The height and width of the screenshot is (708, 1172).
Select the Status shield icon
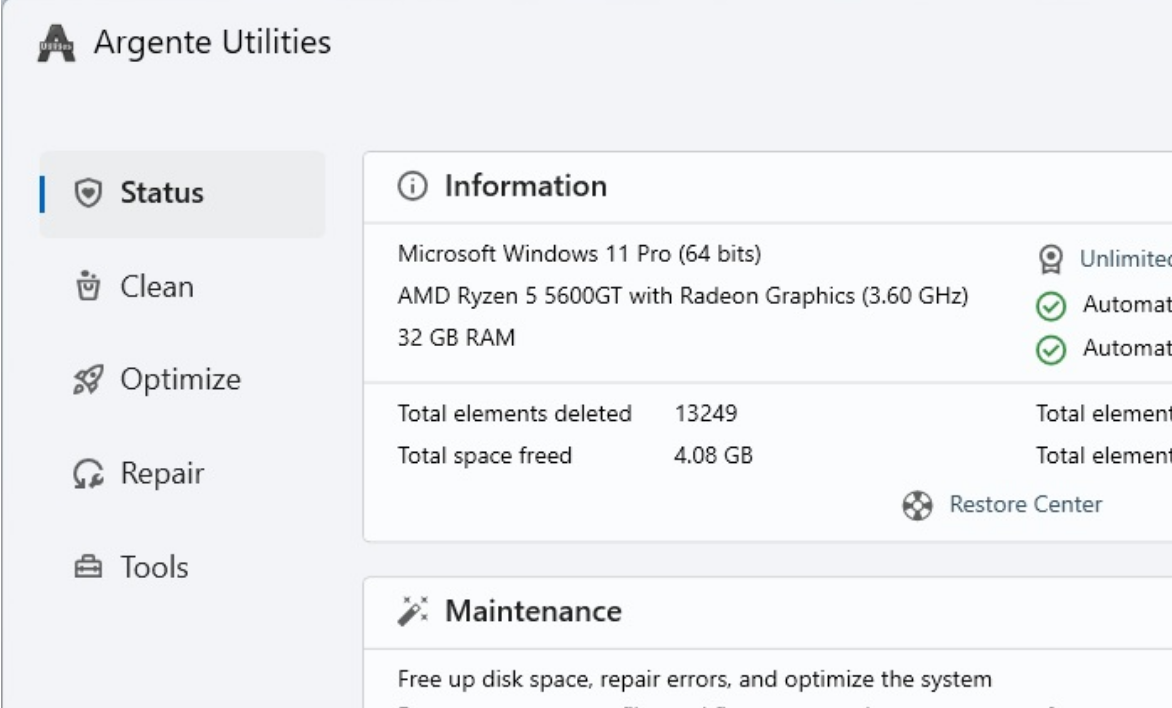click(x=88, y=193)
